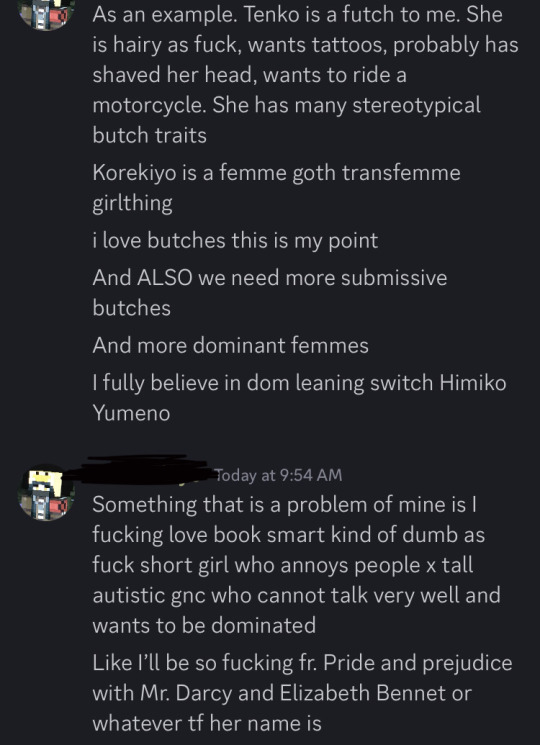Select the text 'whatever tf her name is'
The height and width of the screenshot is (745, 540).
[207, 724]
